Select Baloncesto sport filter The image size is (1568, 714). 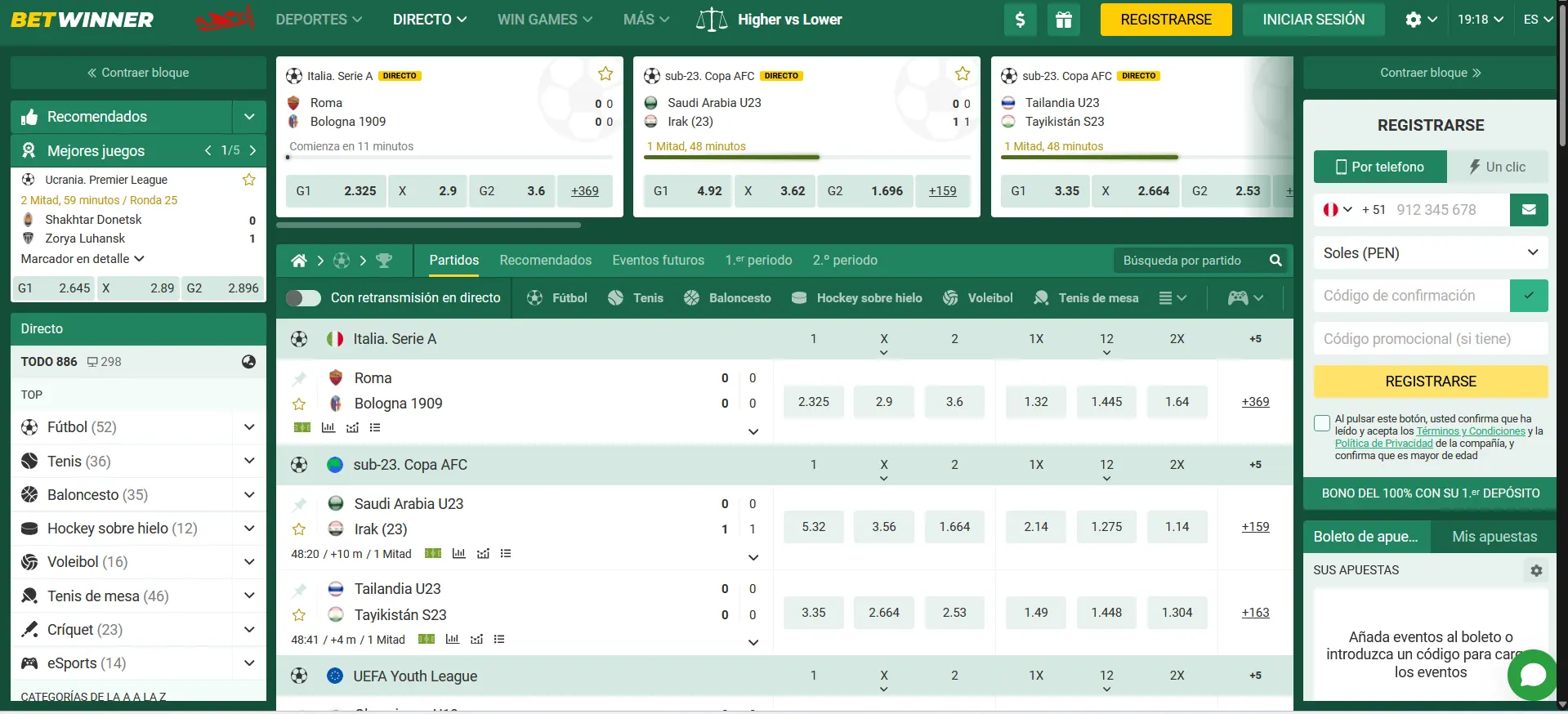tap(727, 298)
